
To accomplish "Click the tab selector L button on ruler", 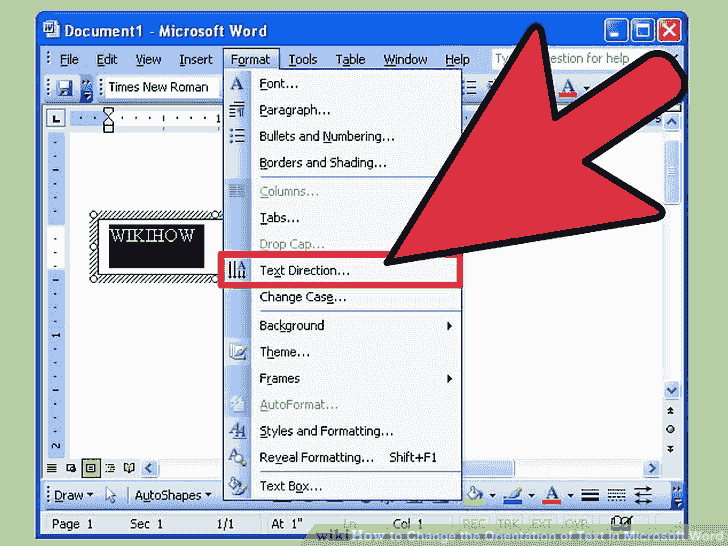I will pos(56,119).
